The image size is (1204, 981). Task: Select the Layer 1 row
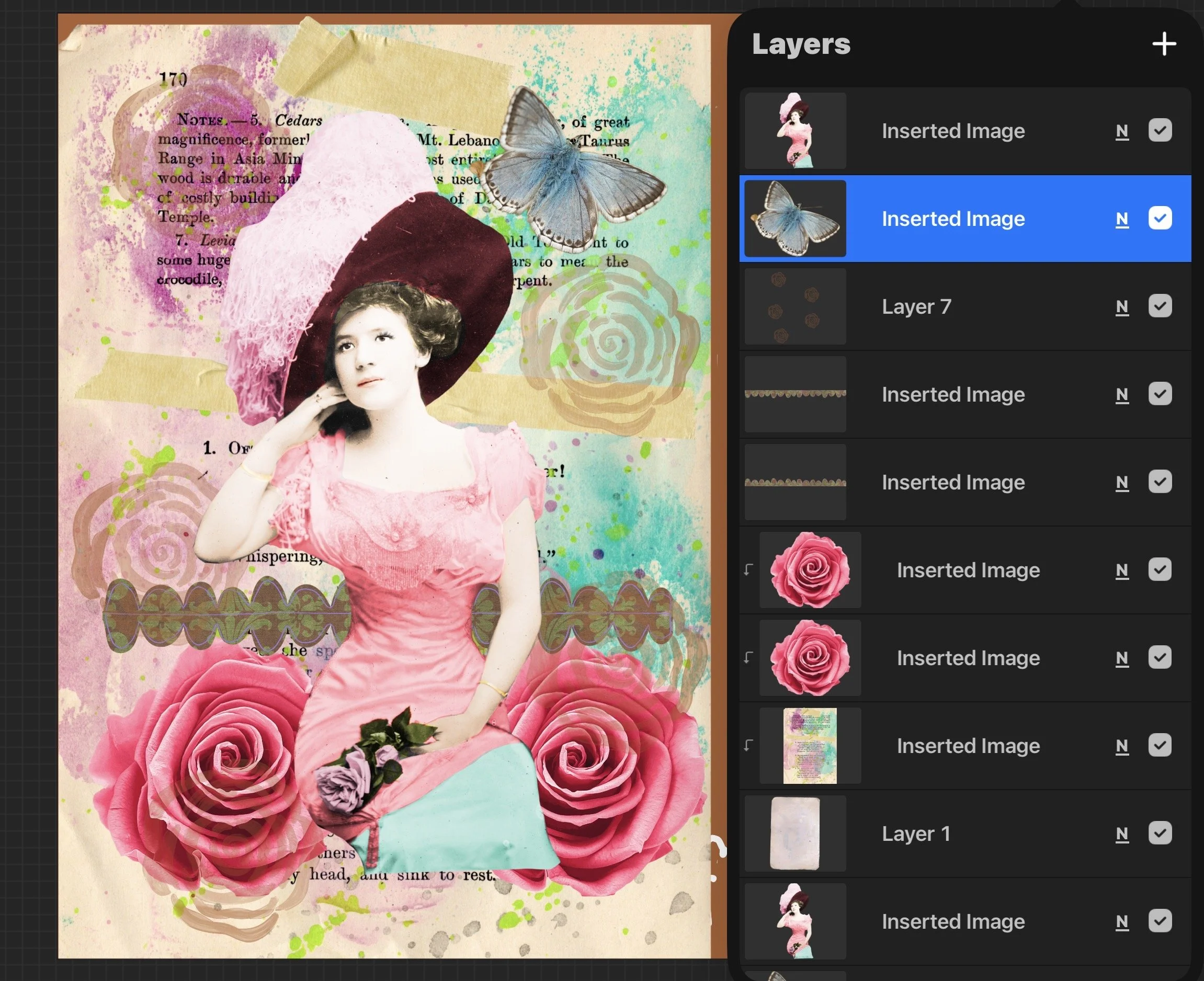916,834
